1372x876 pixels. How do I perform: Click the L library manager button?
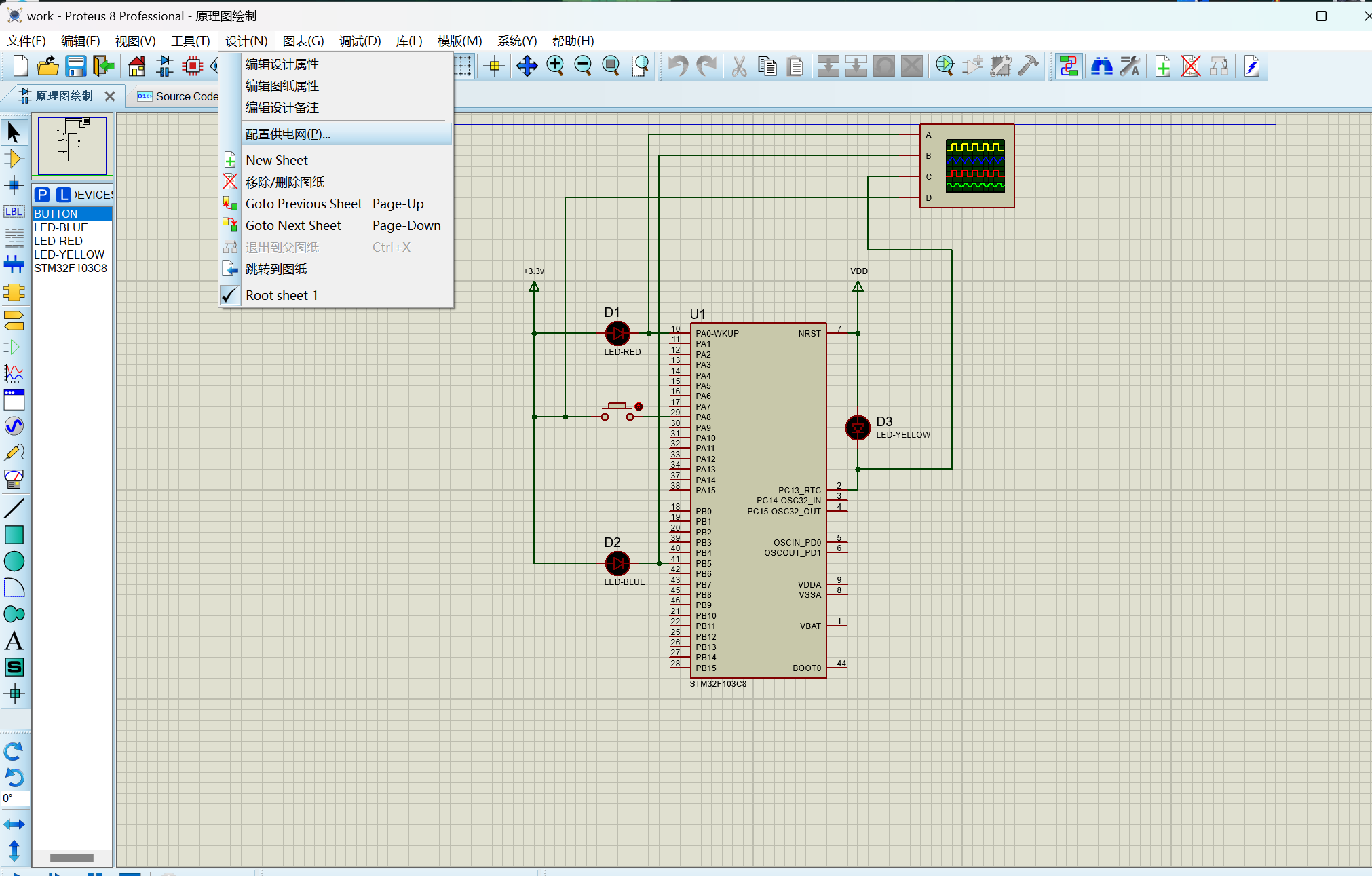[63, 195]
